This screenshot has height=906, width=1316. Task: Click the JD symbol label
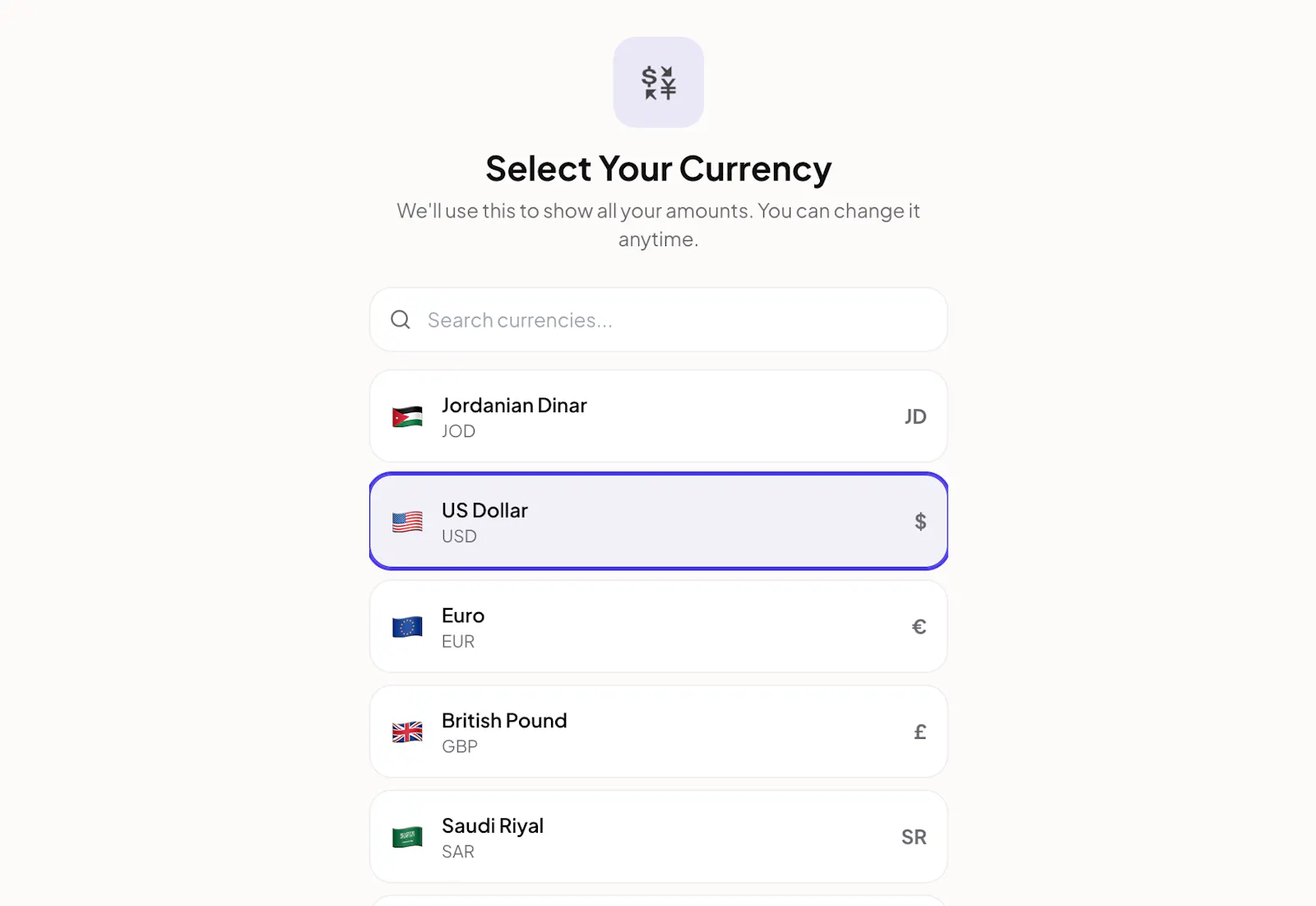coord(915,416)
